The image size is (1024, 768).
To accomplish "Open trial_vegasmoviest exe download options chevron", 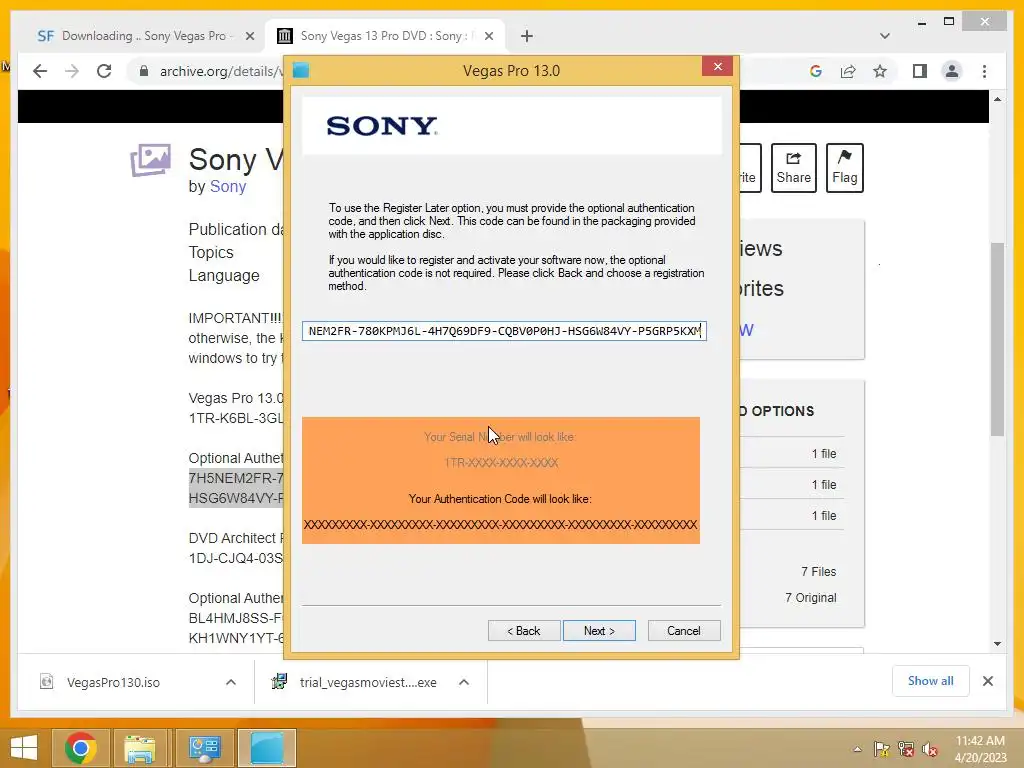I will click(x=464, y=682).
